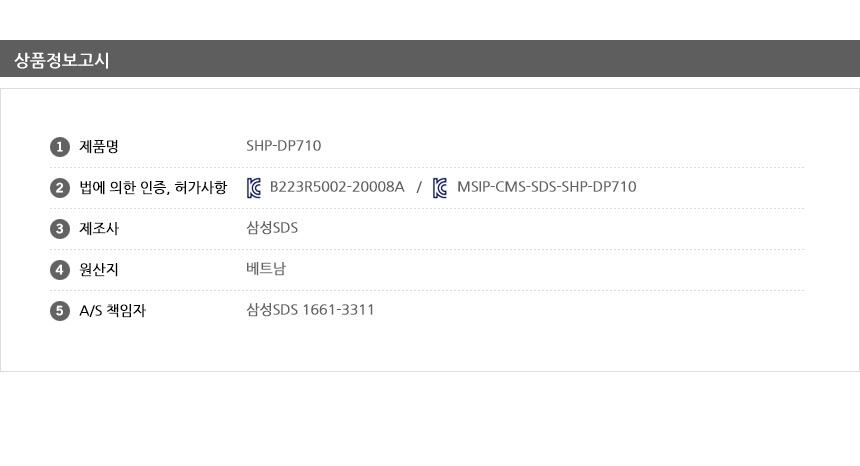860x466 pixels.
Task: Click certification number B223R5002-20008A
Action: [337, 188]
